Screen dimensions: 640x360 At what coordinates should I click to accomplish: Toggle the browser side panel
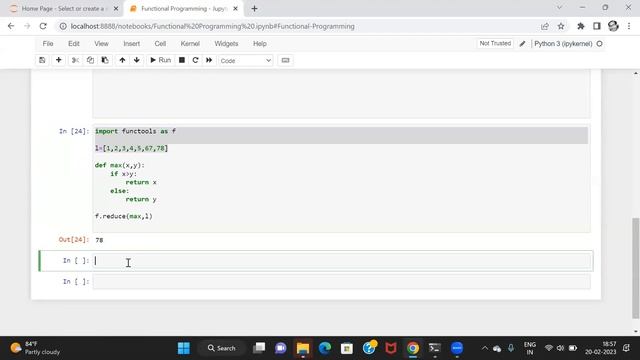point(597,26)
